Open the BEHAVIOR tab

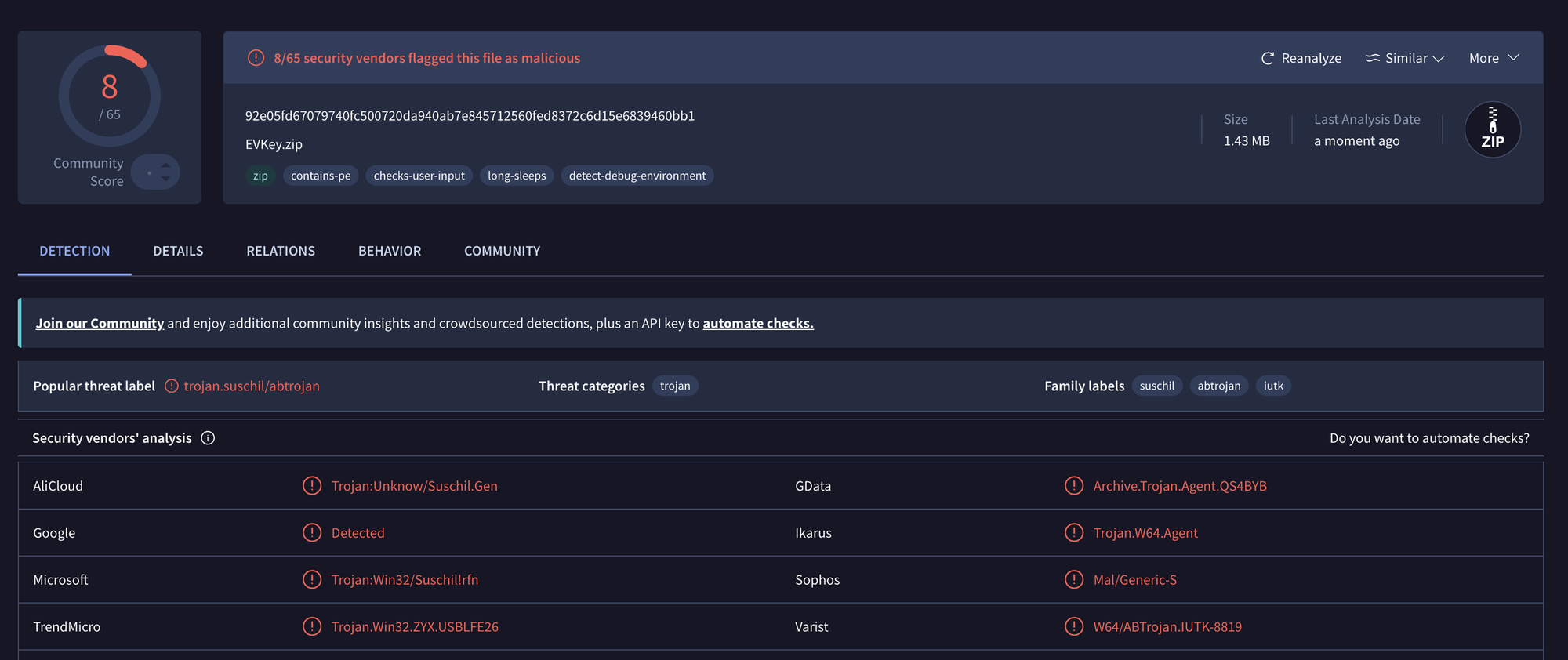click(x=390, y=251)
